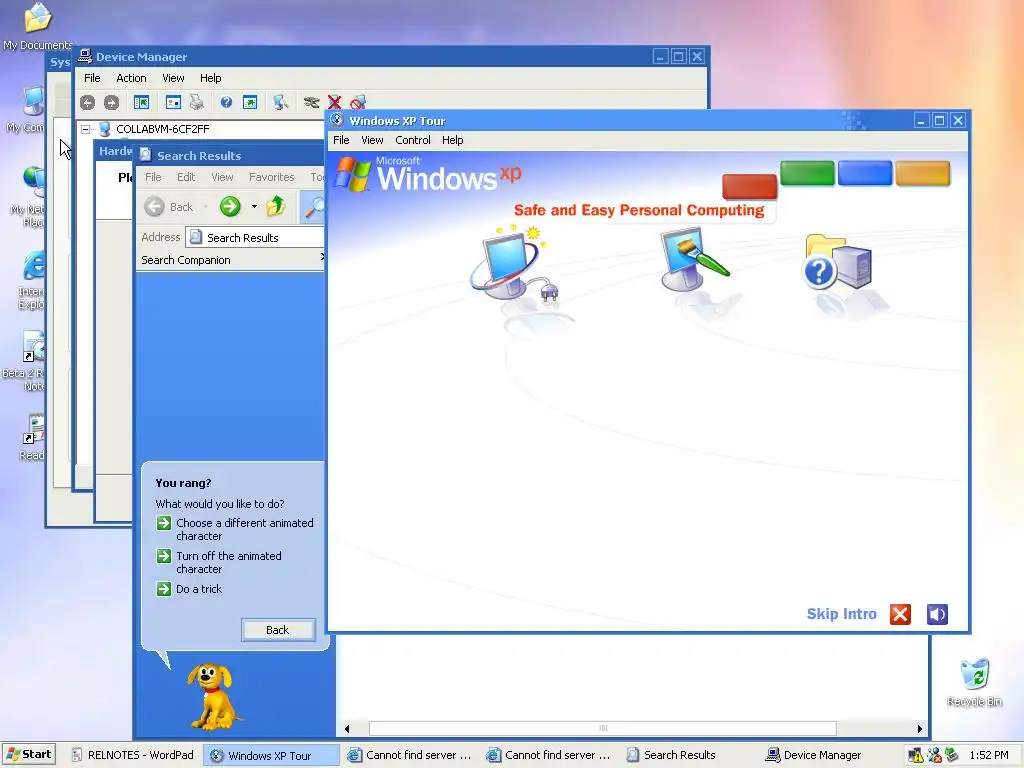This screenshot has width=1024, height=768.
Task: Toggle tour sound with speaker icon
Action: pos(937,614)
